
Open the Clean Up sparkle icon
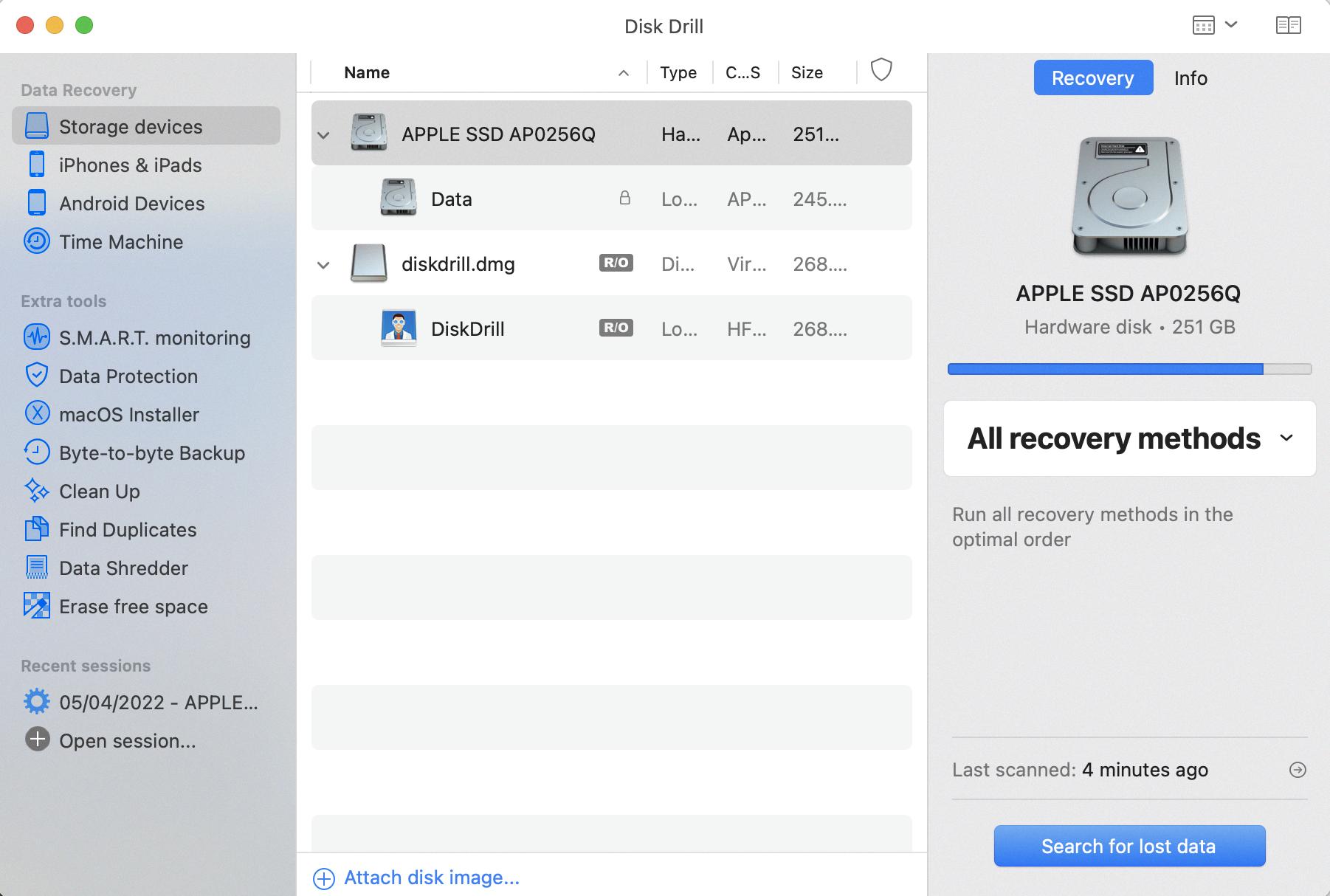click(x=36, y=491)
